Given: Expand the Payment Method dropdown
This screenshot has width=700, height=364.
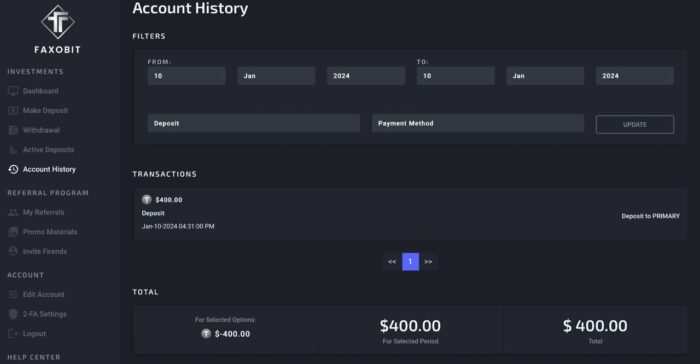Looking at the screenshot, I should click(478, 123).
